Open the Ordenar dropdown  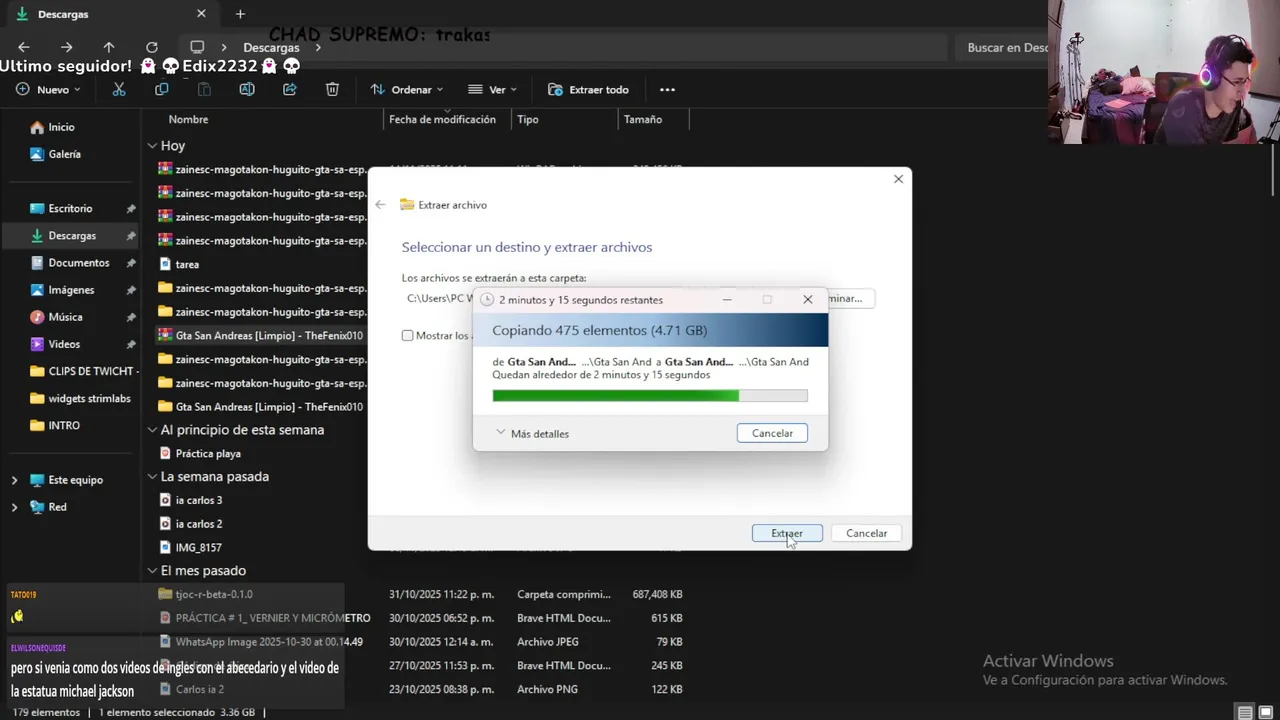point(406,89)
